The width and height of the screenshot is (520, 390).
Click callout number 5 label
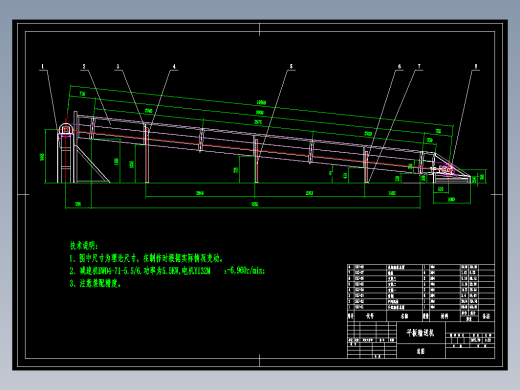pyautogui.click(x=291, y=66)
